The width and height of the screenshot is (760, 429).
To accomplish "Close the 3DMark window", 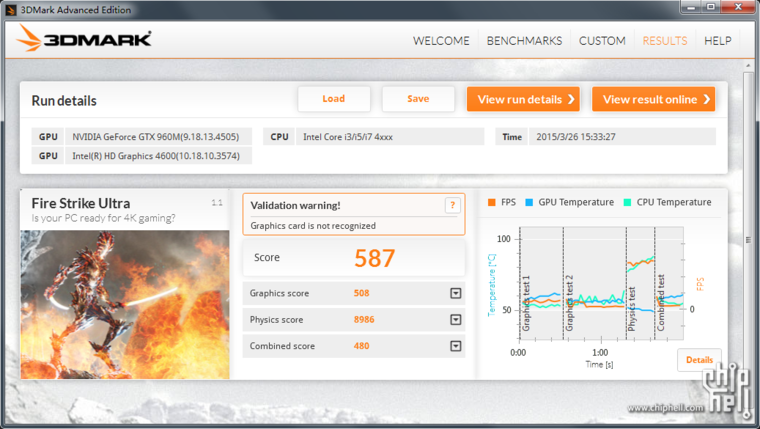I will (x=738, y=7).
